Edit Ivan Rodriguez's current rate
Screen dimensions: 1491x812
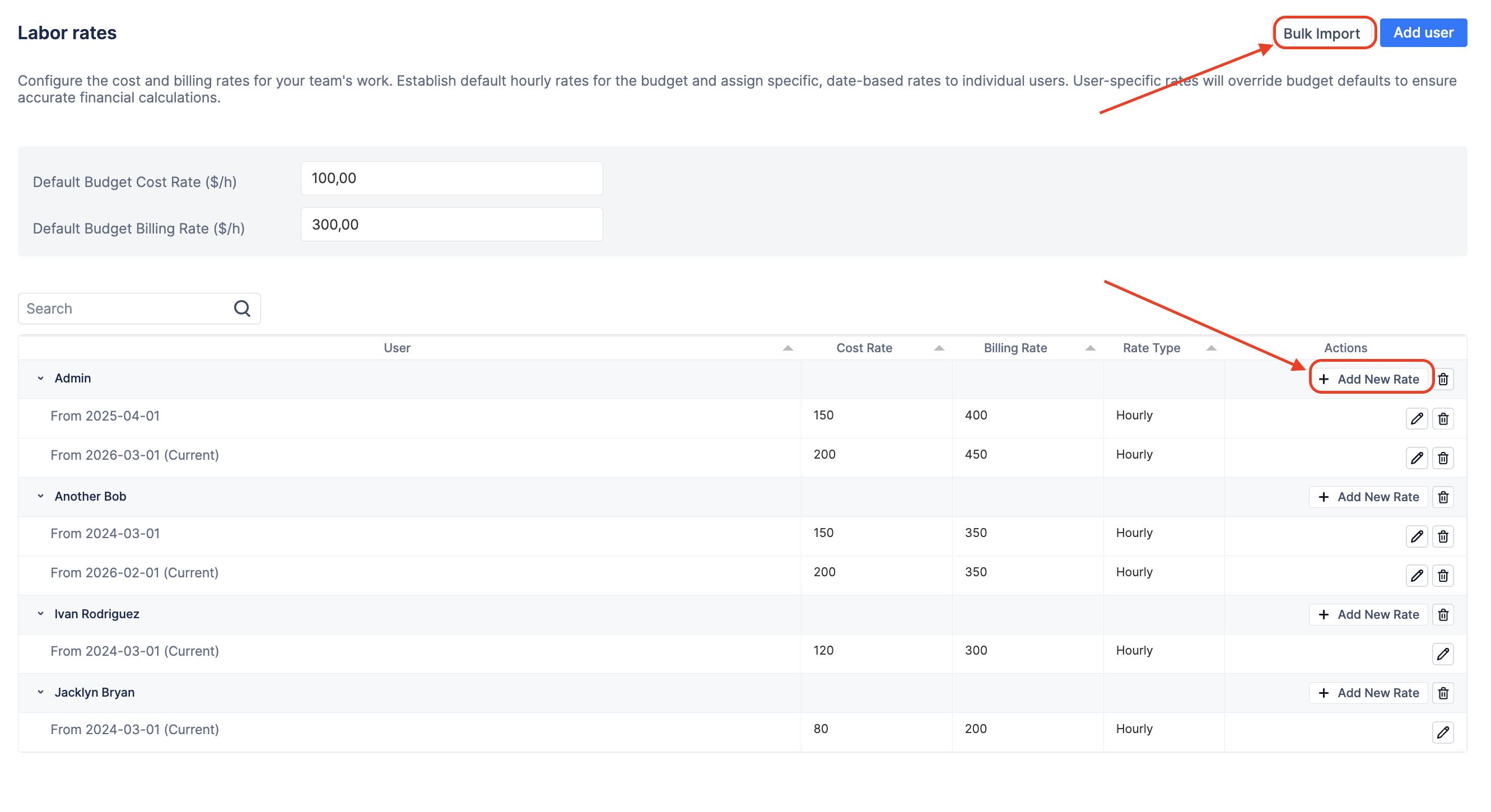coord(1442,654)
